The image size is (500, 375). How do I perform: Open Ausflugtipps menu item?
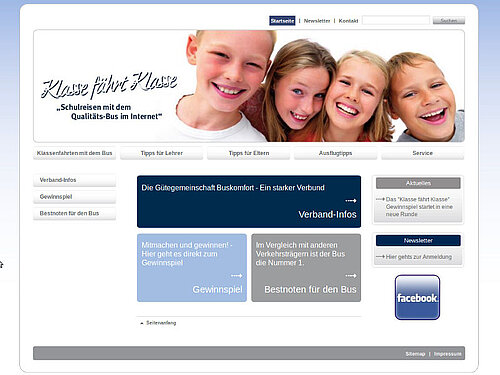click(336, 153)
